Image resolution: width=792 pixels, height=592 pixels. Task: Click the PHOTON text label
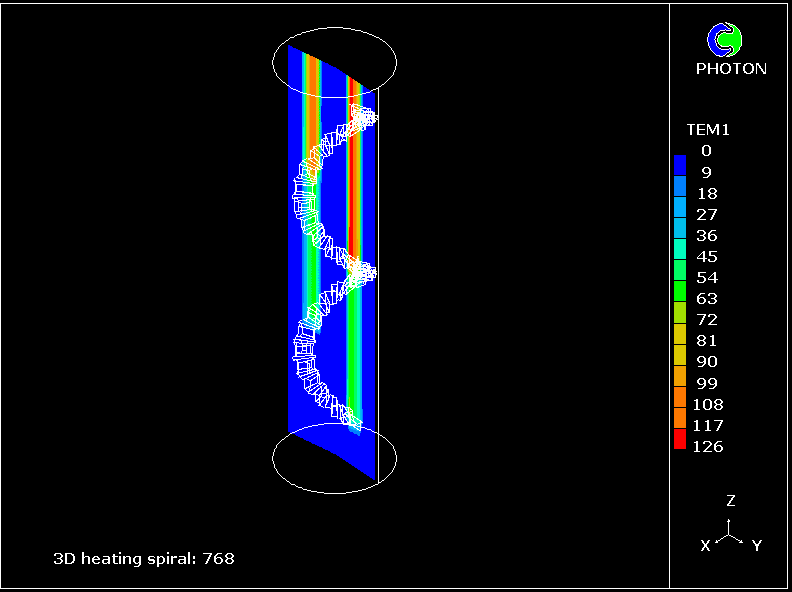pyautogui.click(x=731, y=69)
